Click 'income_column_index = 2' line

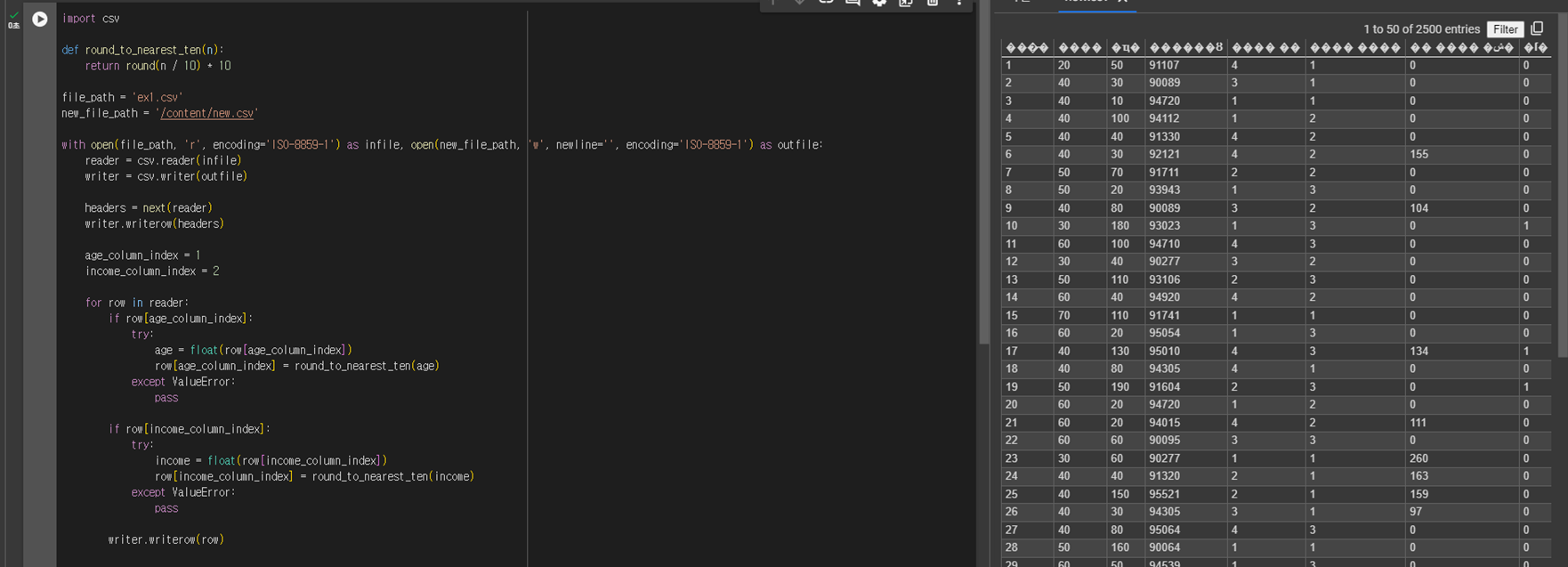coord(151,271)
